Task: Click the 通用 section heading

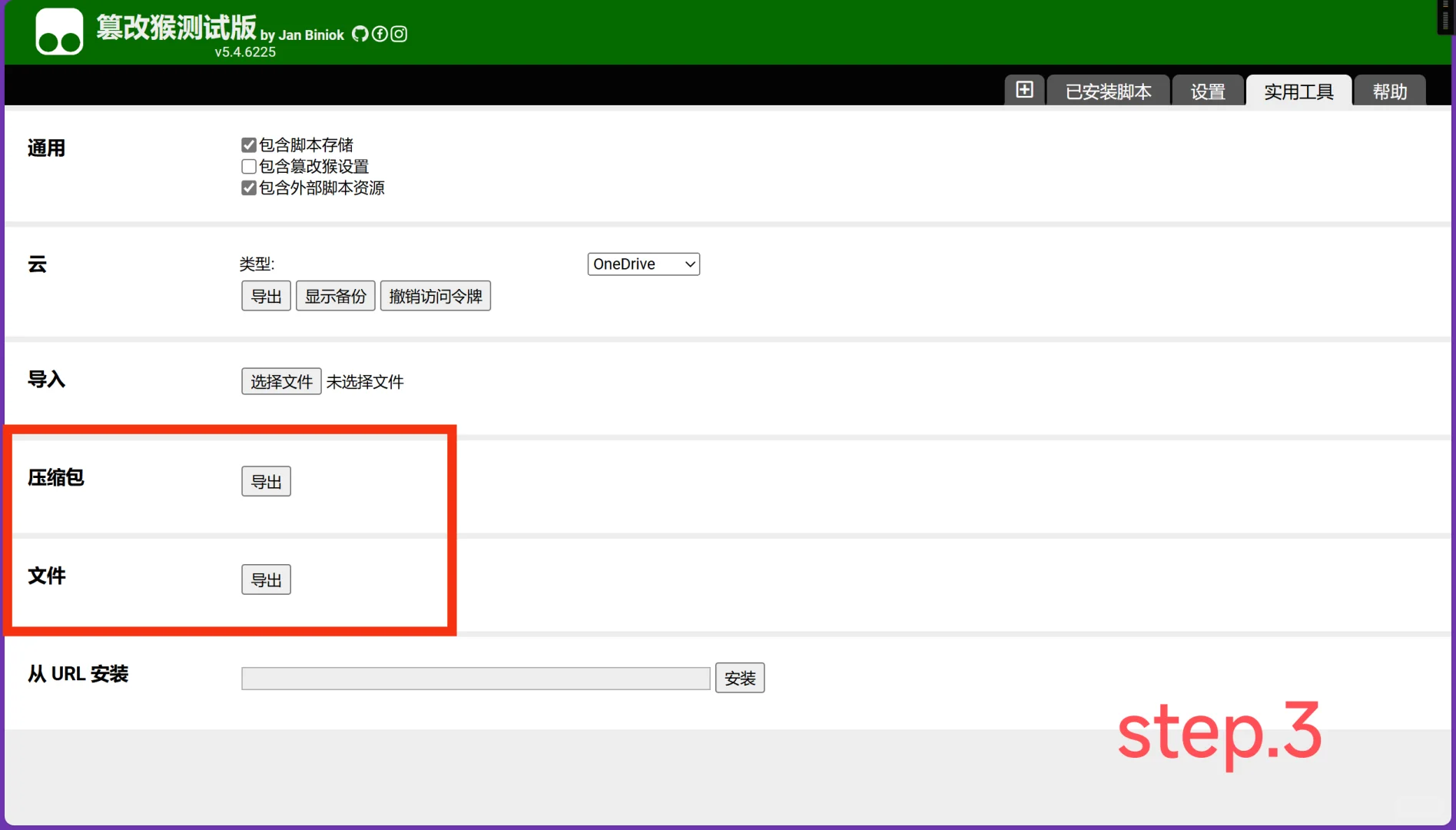Action: (x=46, y=148)
